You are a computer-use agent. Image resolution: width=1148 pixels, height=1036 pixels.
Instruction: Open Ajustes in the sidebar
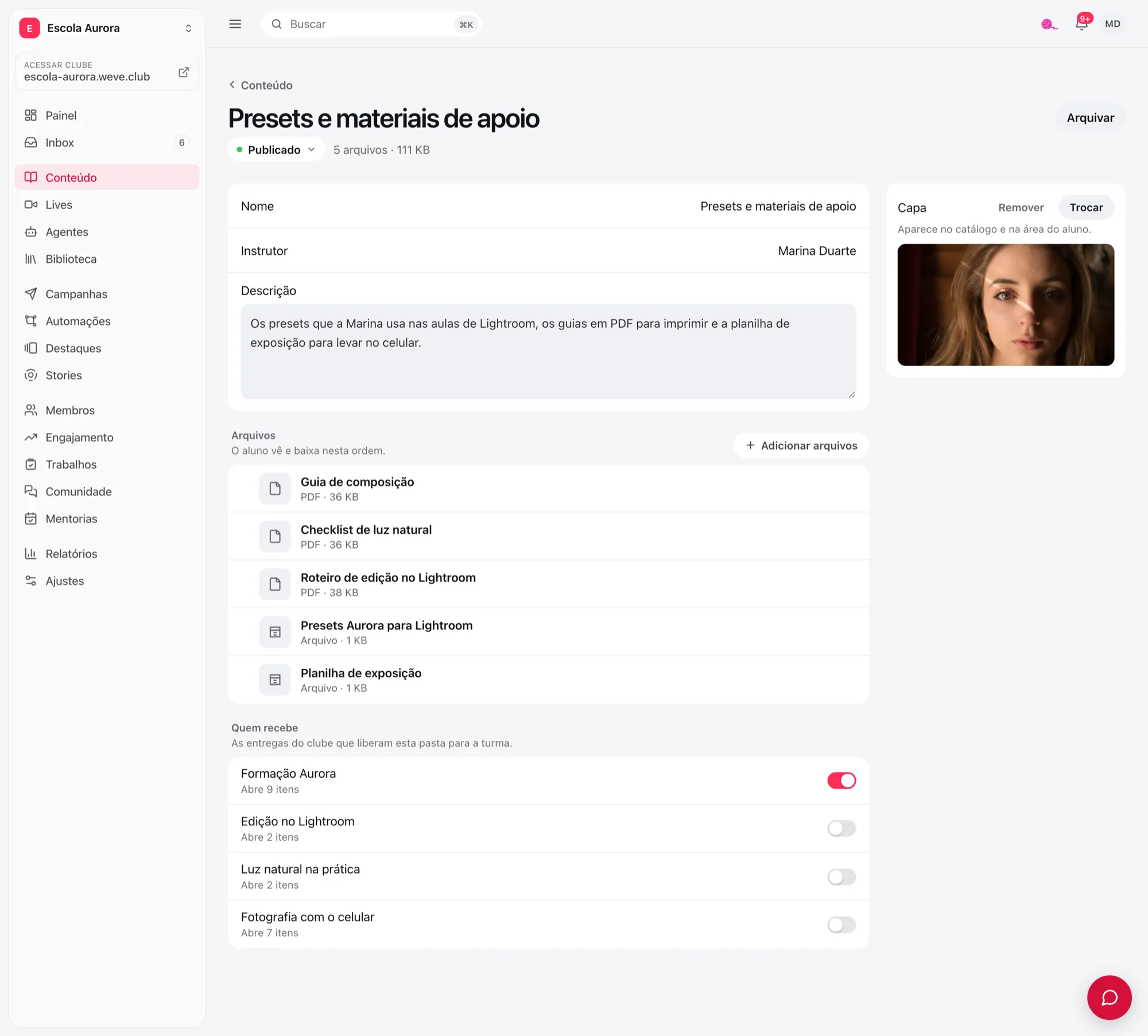pos(107,581)
